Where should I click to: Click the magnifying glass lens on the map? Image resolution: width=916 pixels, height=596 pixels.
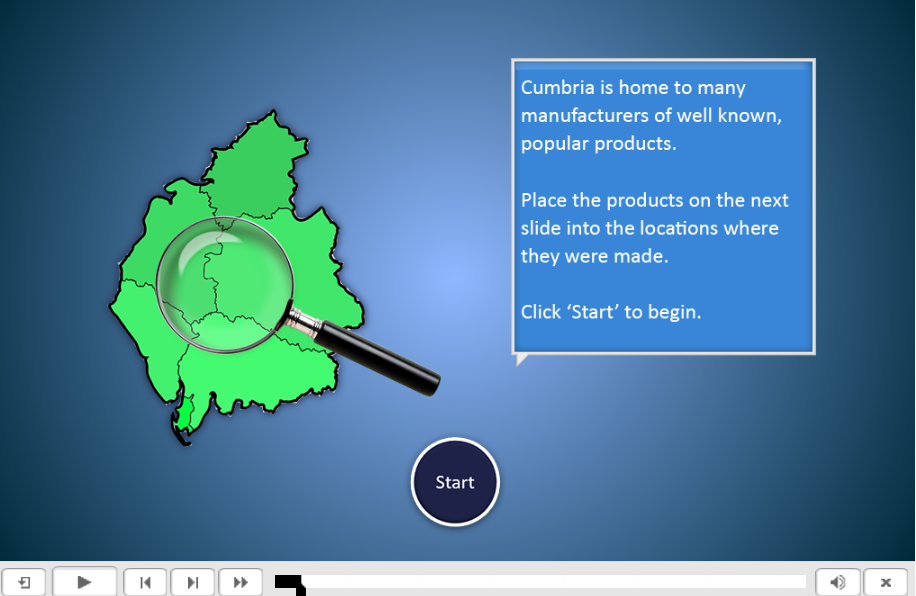225,271
